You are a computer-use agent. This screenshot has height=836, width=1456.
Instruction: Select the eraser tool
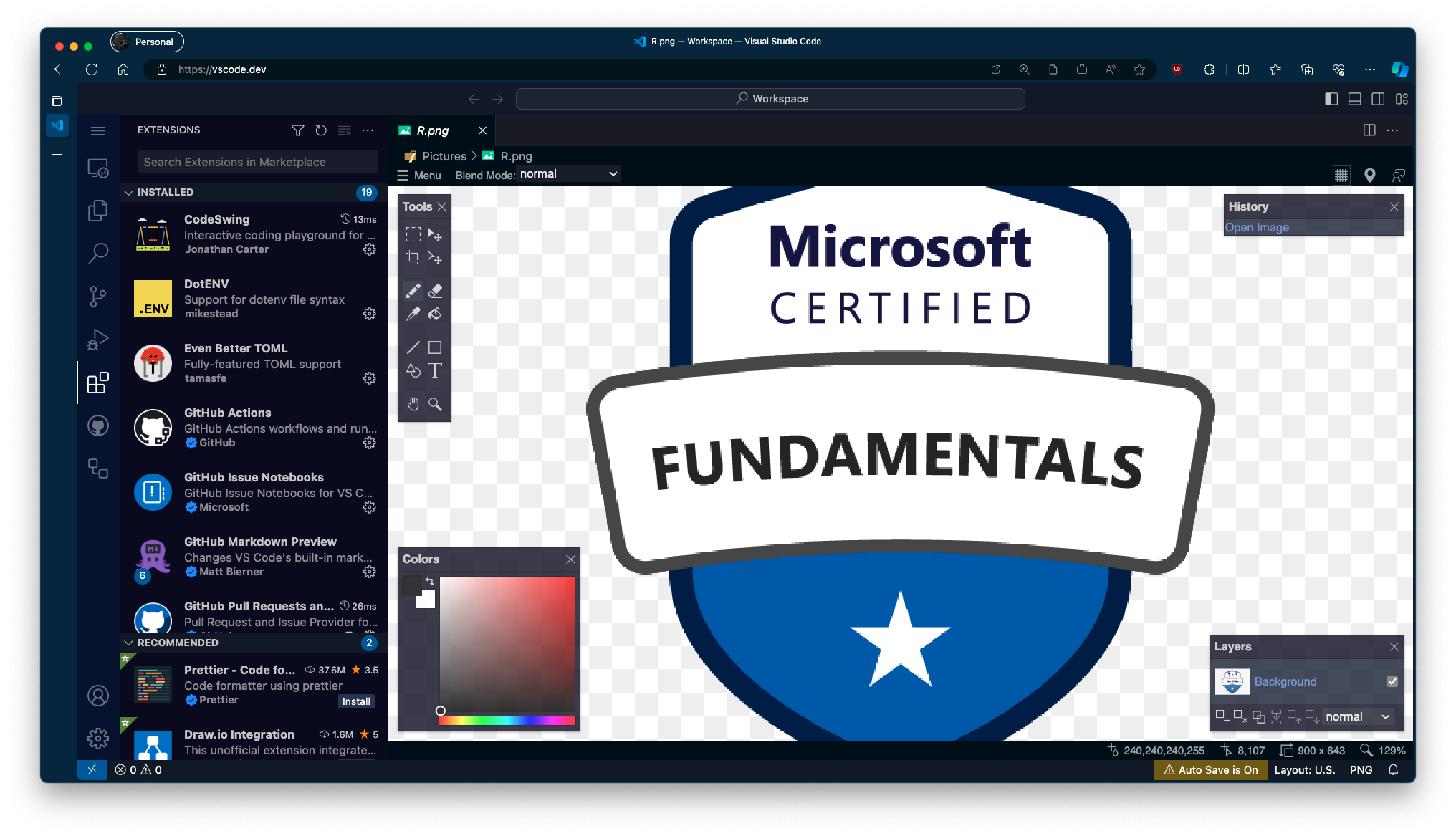pos(435,291)
